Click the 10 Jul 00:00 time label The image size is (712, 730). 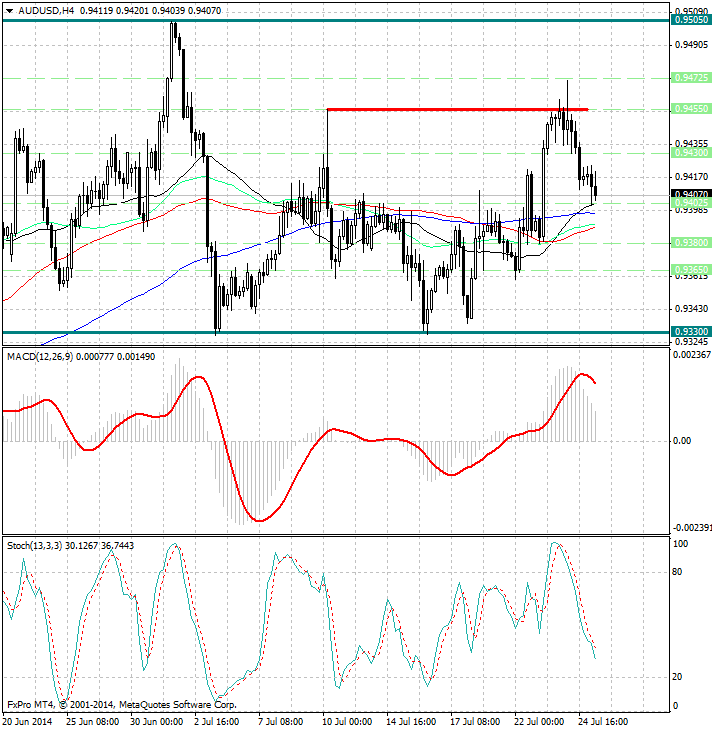click(x=347, y=722)
